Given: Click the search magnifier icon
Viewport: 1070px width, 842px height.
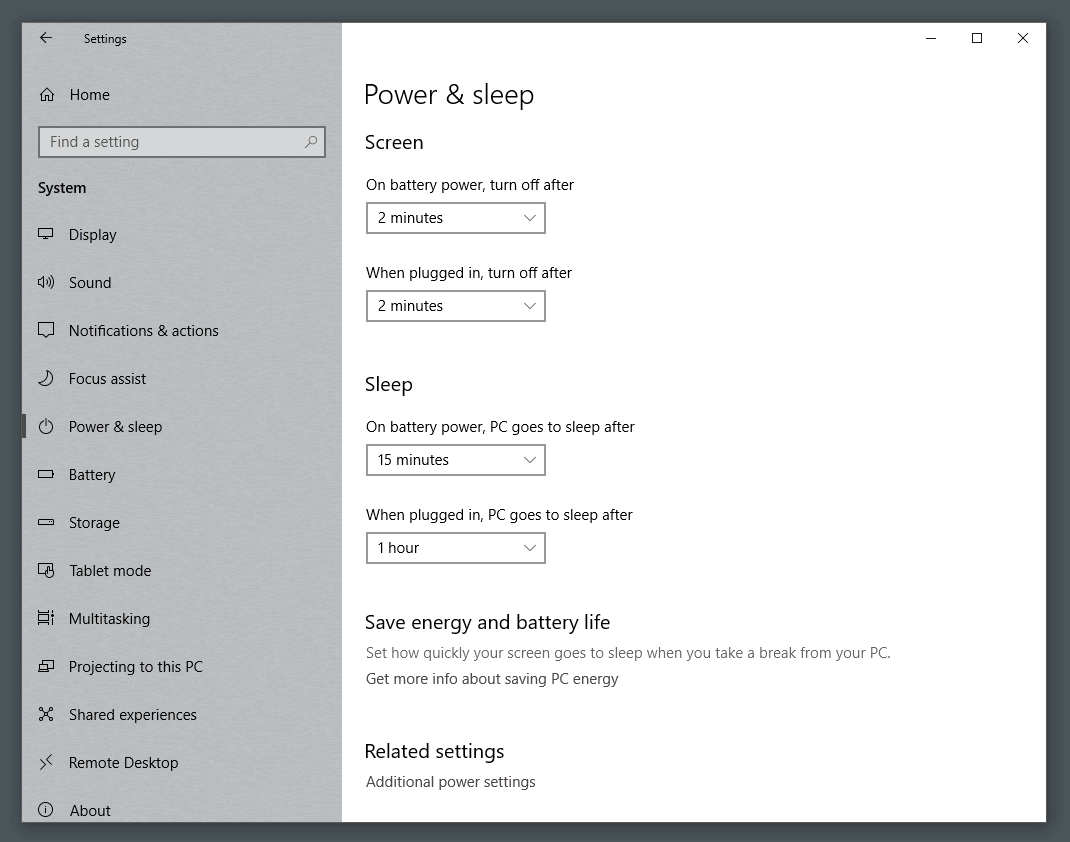Looking at the screenshot, I should pos(310,142).
